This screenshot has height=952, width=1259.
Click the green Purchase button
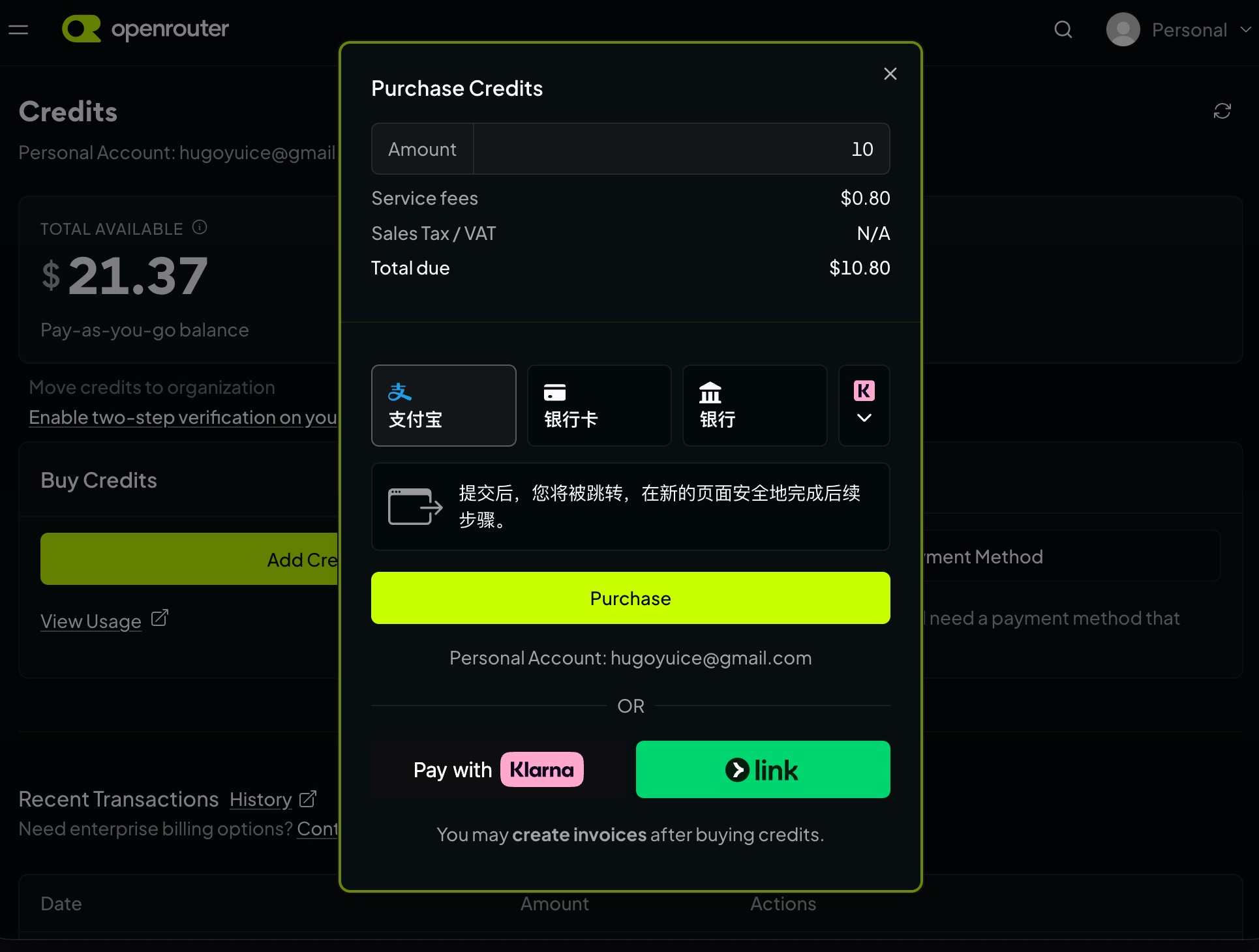point(631,598)
